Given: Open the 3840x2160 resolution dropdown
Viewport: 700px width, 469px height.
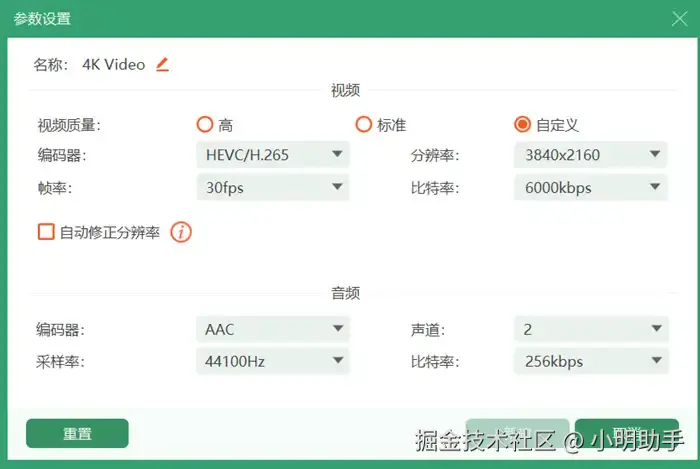Looking at the screenshot, I should (x=591, y=155).
